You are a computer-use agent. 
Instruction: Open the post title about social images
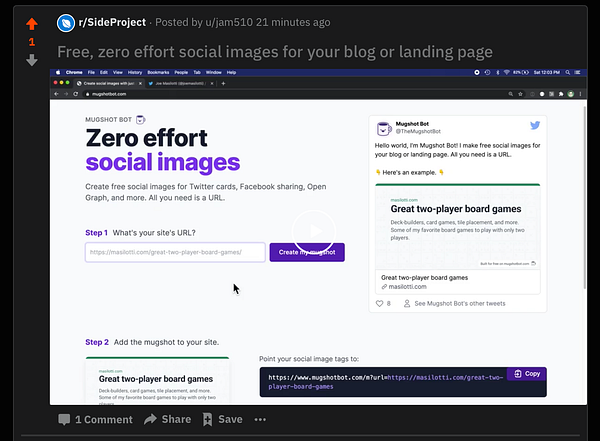tap(275, 52)
